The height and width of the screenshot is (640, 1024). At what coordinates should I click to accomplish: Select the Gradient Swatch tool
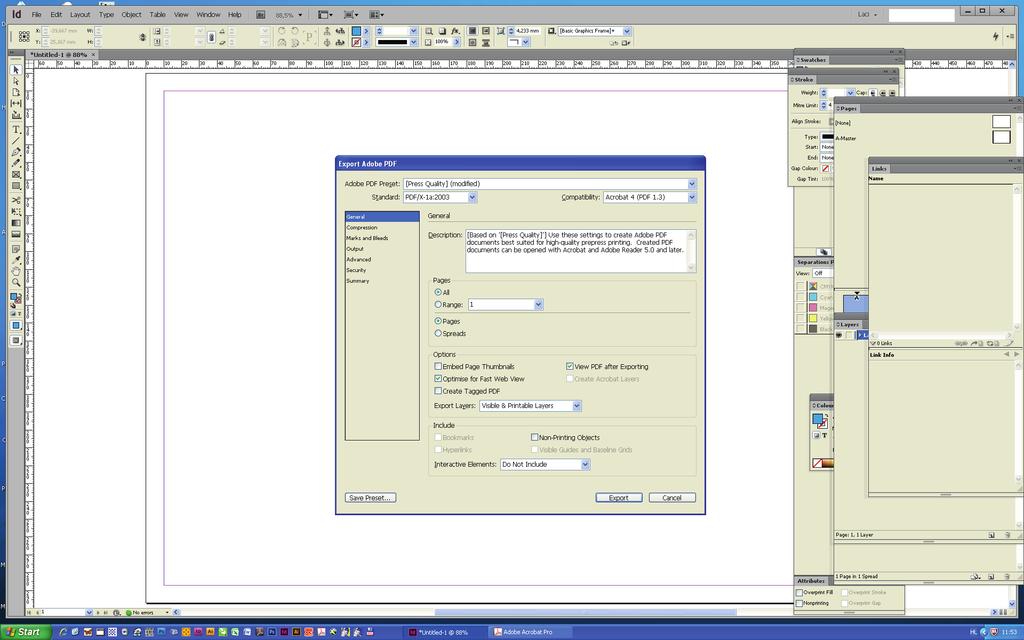pos(16,223)
